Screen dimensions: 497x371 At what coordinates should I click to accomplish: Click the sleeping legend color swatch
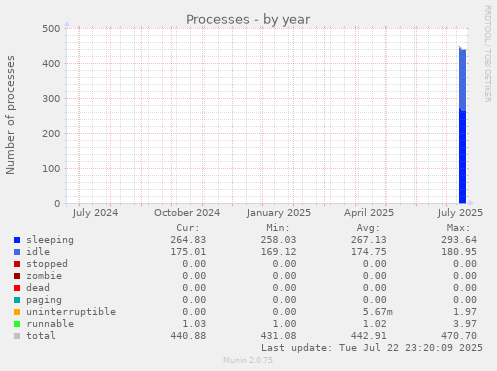[x=17, y=240]
